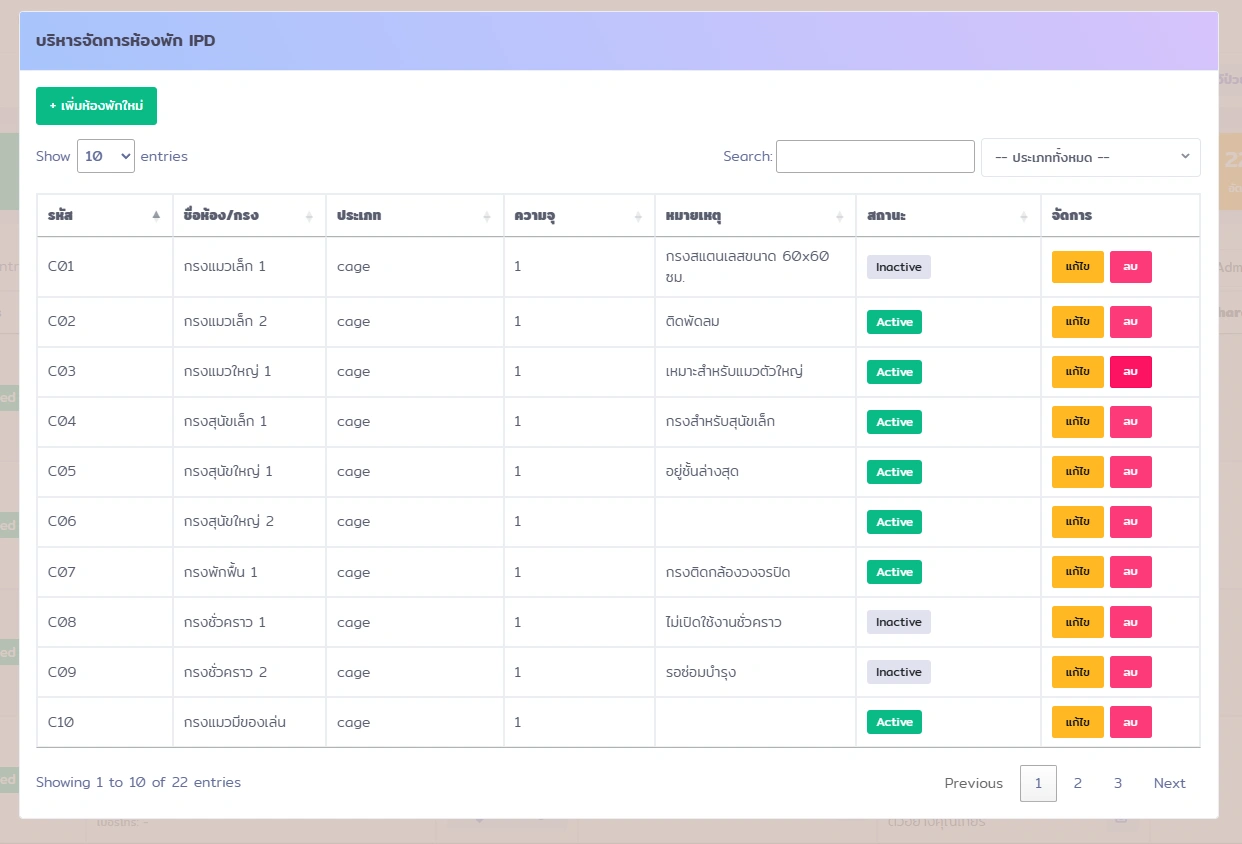Screen dimensions: 1242x844
Task: Jump to page 3 of results
Action: tap(1117, 783)
